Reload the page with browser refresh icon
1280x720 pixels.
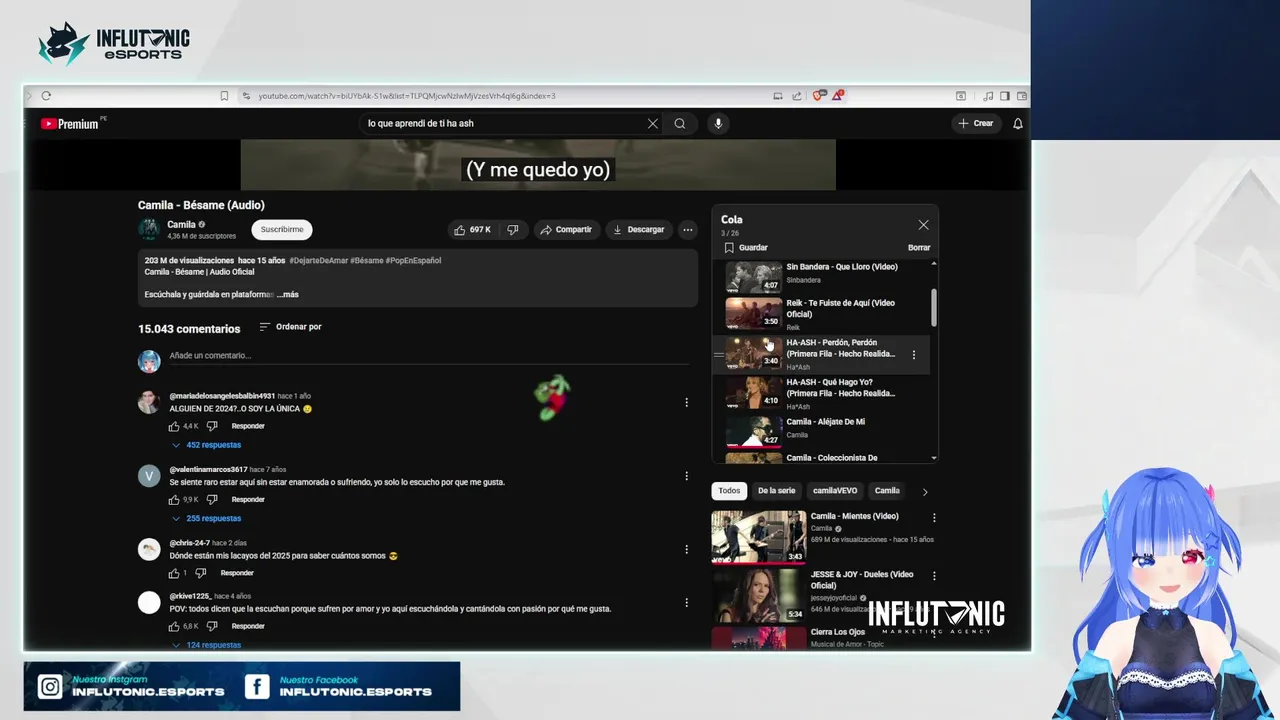(x=46, y=96)
